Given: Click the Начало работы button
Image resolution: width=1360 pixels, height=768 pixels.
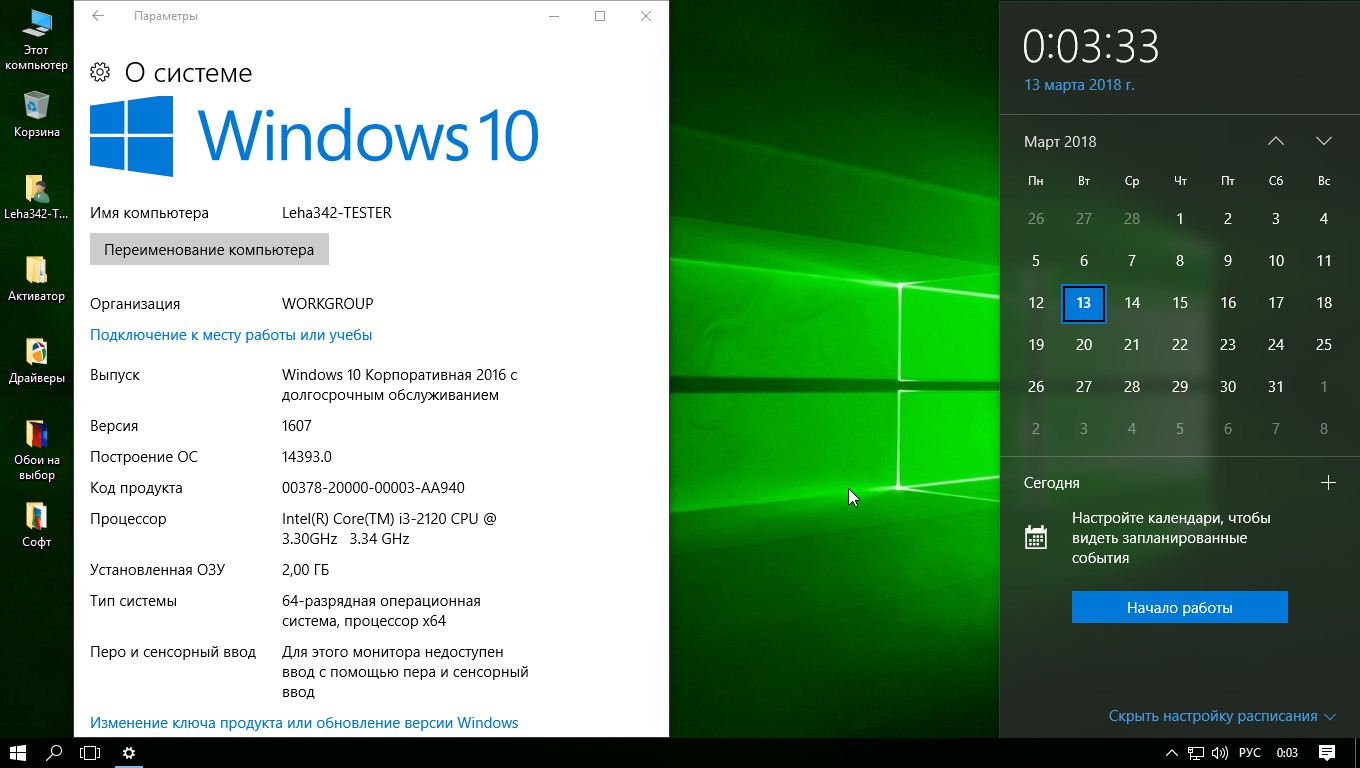Looking at the screenshot, I should tap(1180, 607).
